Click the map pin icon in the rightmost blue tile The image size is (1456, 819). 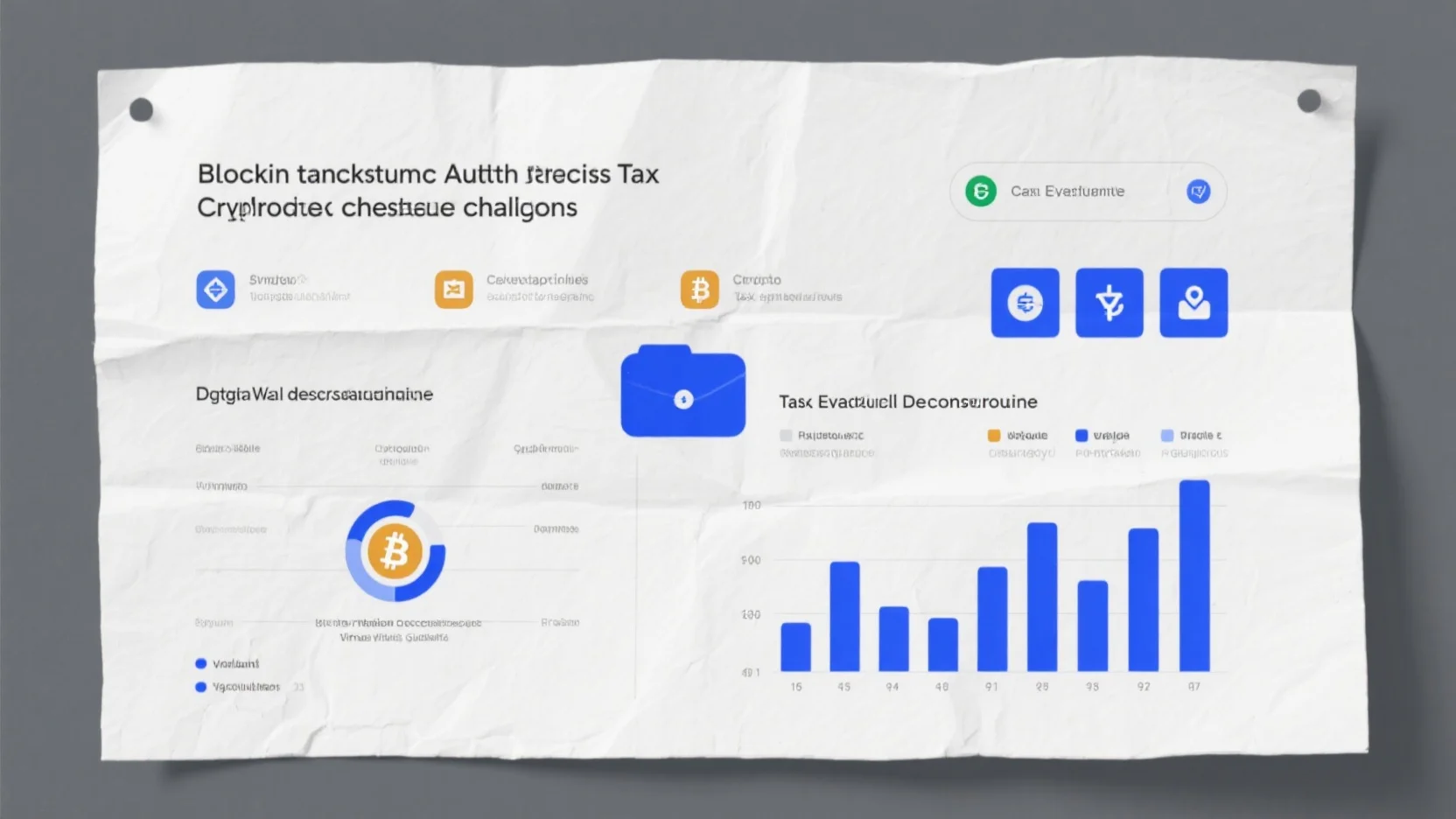click(x=1194, y=302)
